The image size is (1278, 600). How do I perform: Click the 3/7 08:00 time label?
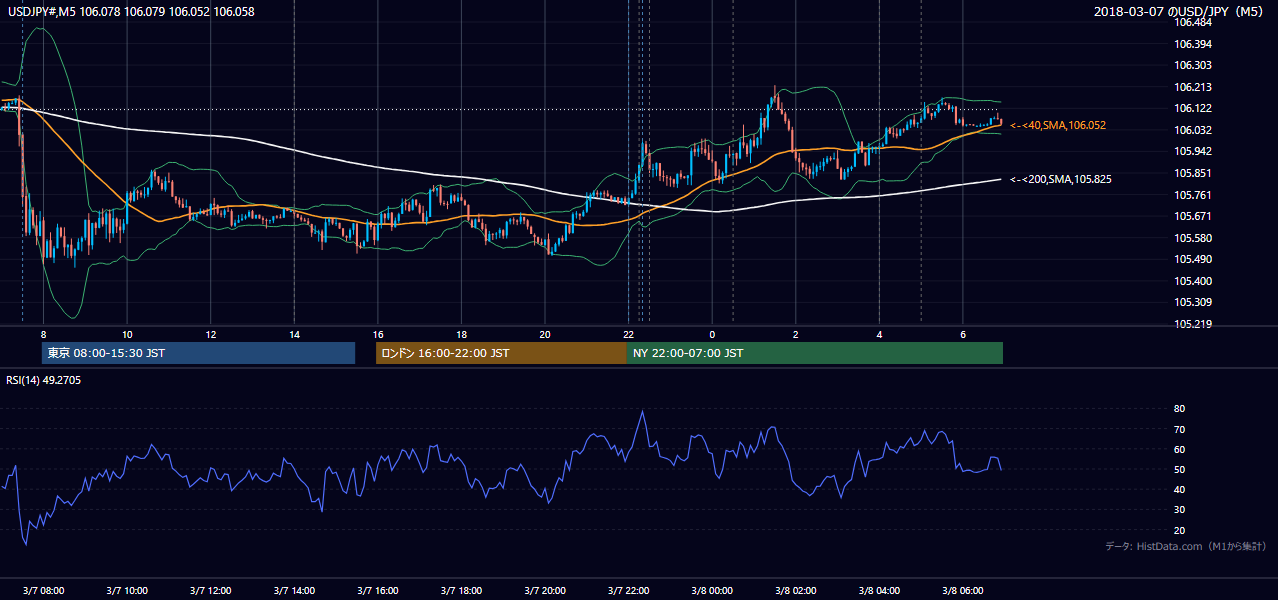[x=42, y=591]
